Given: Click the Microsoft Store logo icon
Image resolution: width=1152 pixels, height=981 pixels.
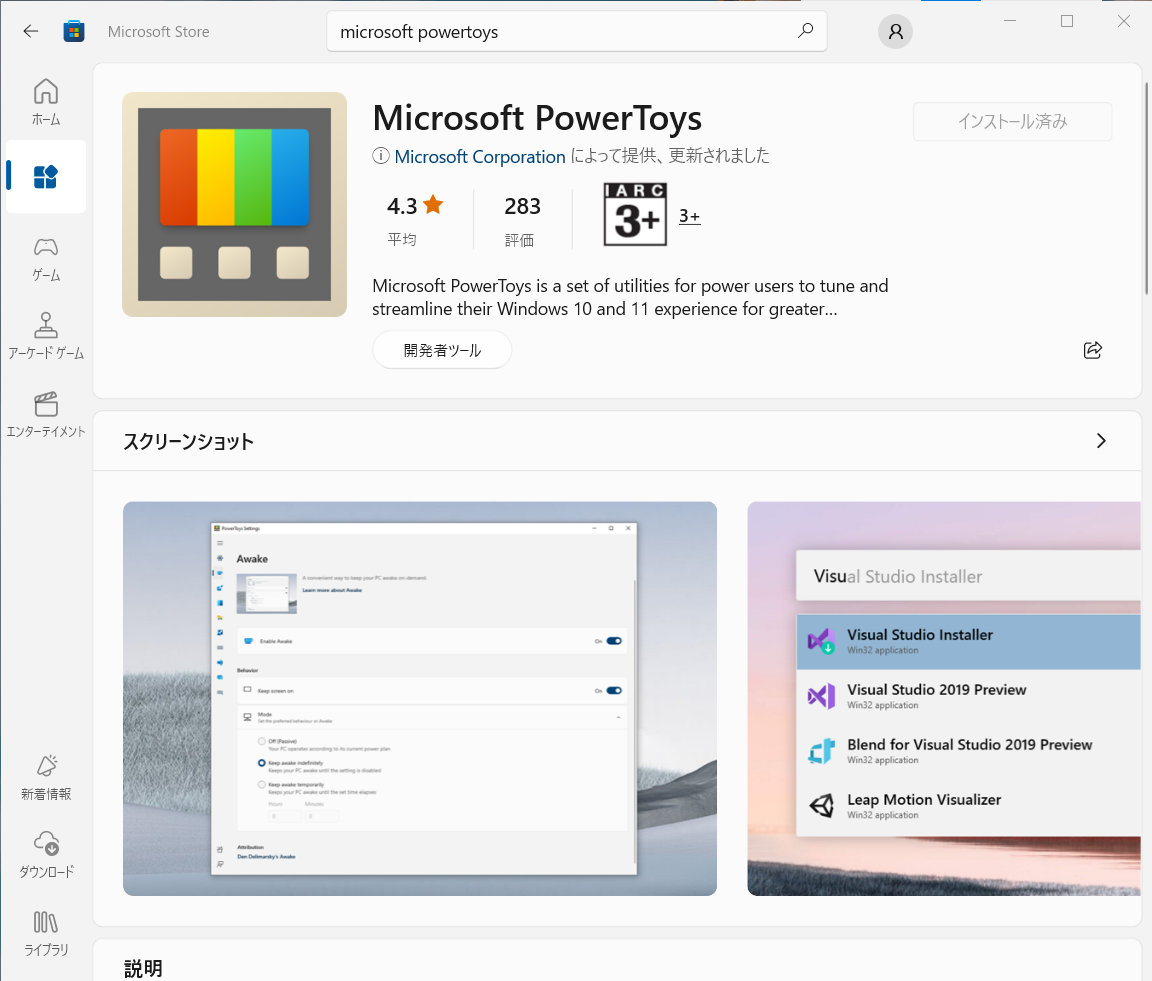Looking at the screenshot, I should click(73, 32).
